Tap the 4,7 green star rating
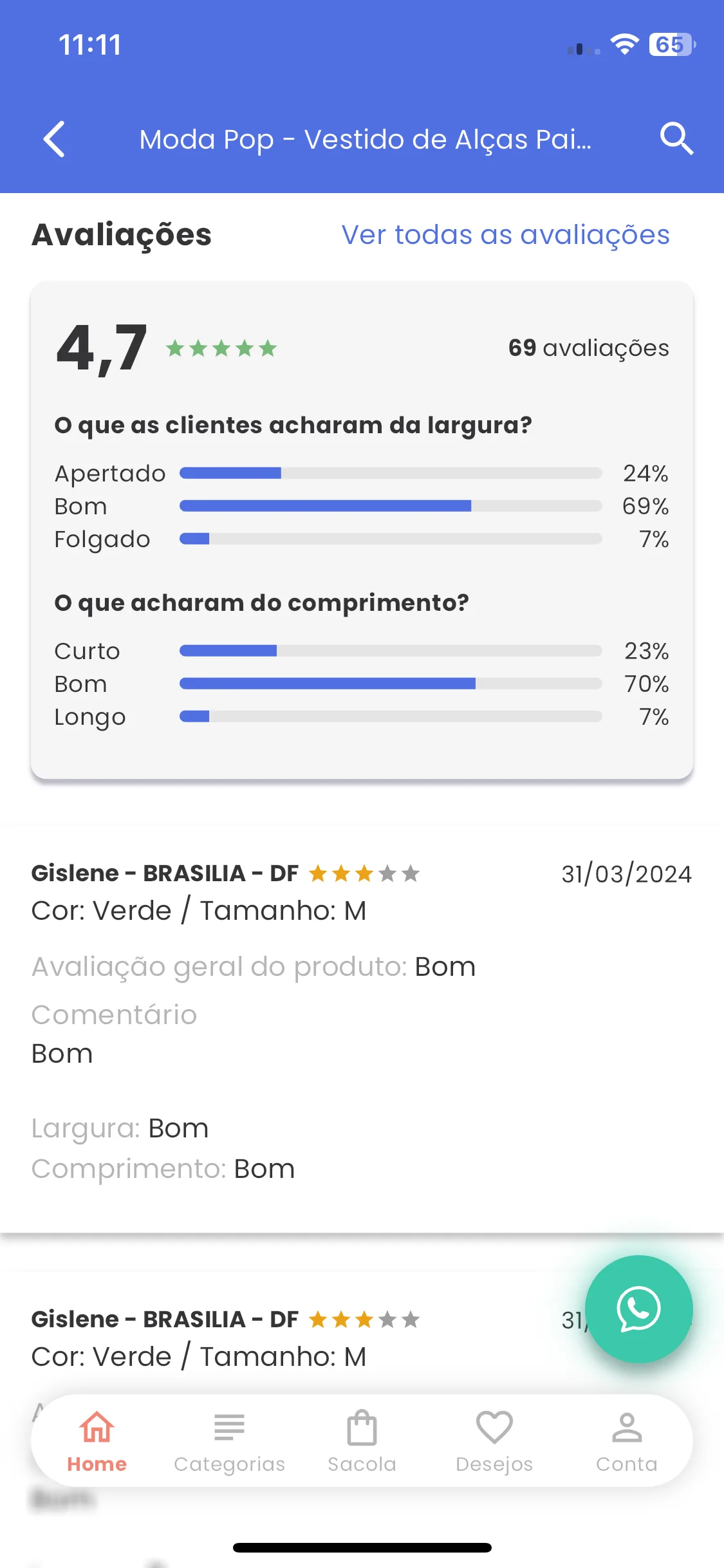The image size is (724, 1568). (221, 348)
